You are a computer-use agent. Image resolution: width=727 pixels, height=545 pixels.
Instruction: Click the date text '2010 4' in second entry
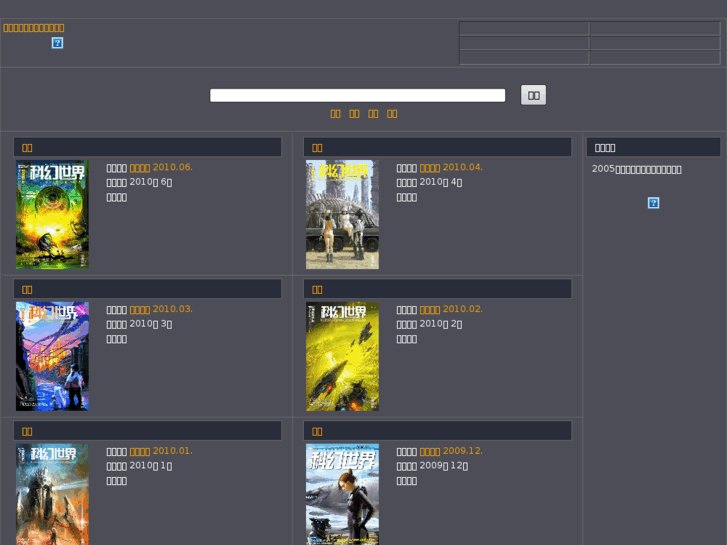tap(441, 182)
